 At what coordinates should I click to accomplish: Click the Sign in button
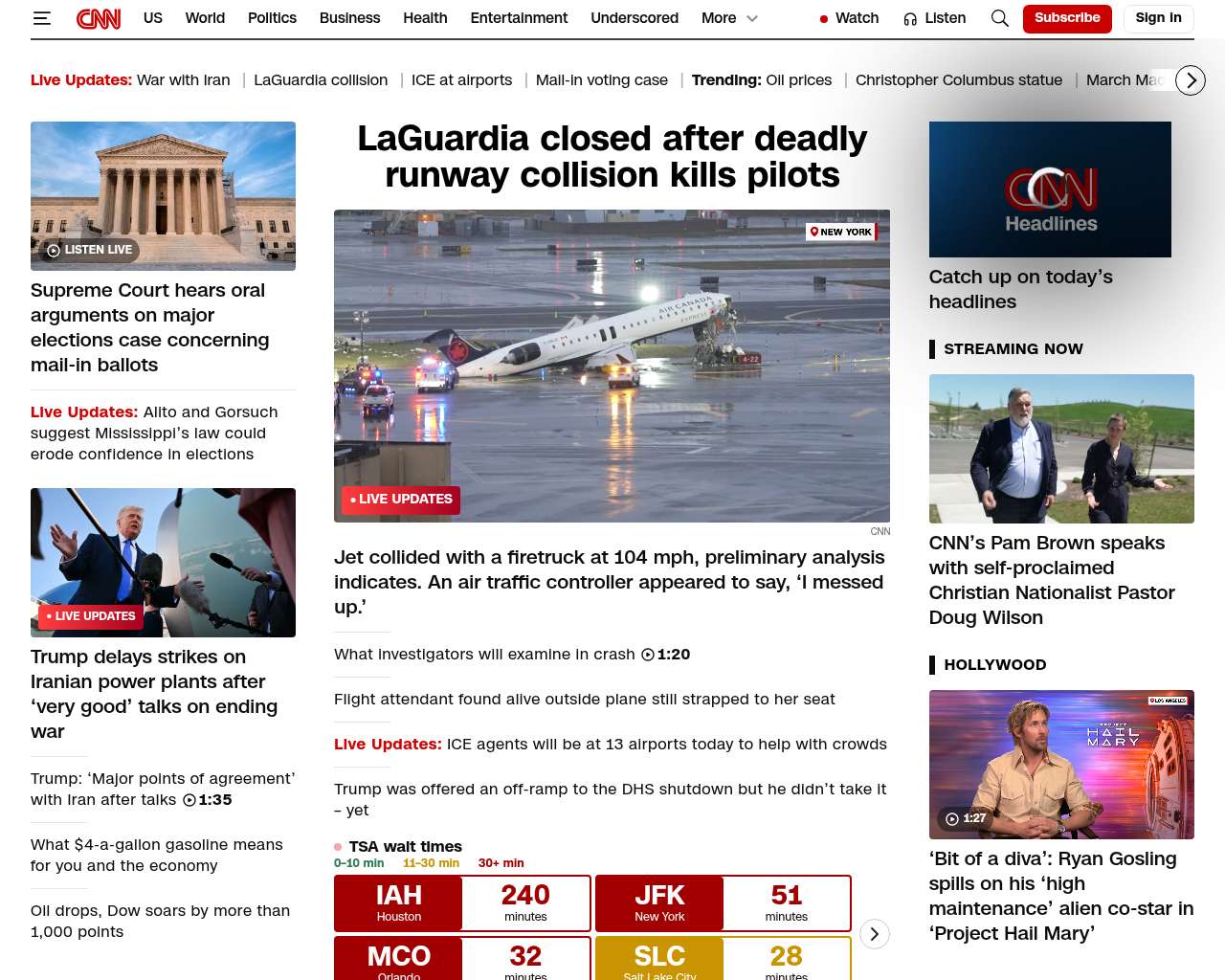coord(1158,18)
